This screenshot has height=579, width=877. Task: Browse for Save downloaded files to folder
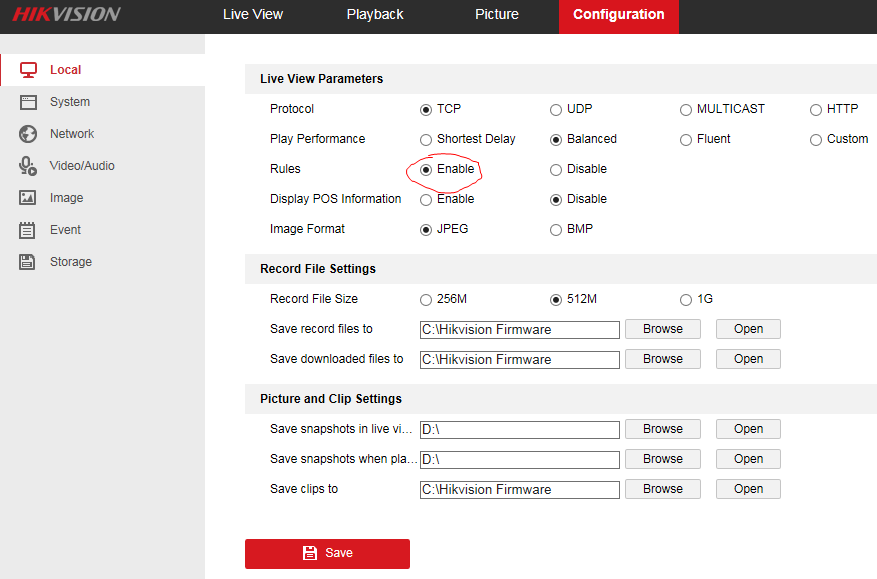pos(663,359)
